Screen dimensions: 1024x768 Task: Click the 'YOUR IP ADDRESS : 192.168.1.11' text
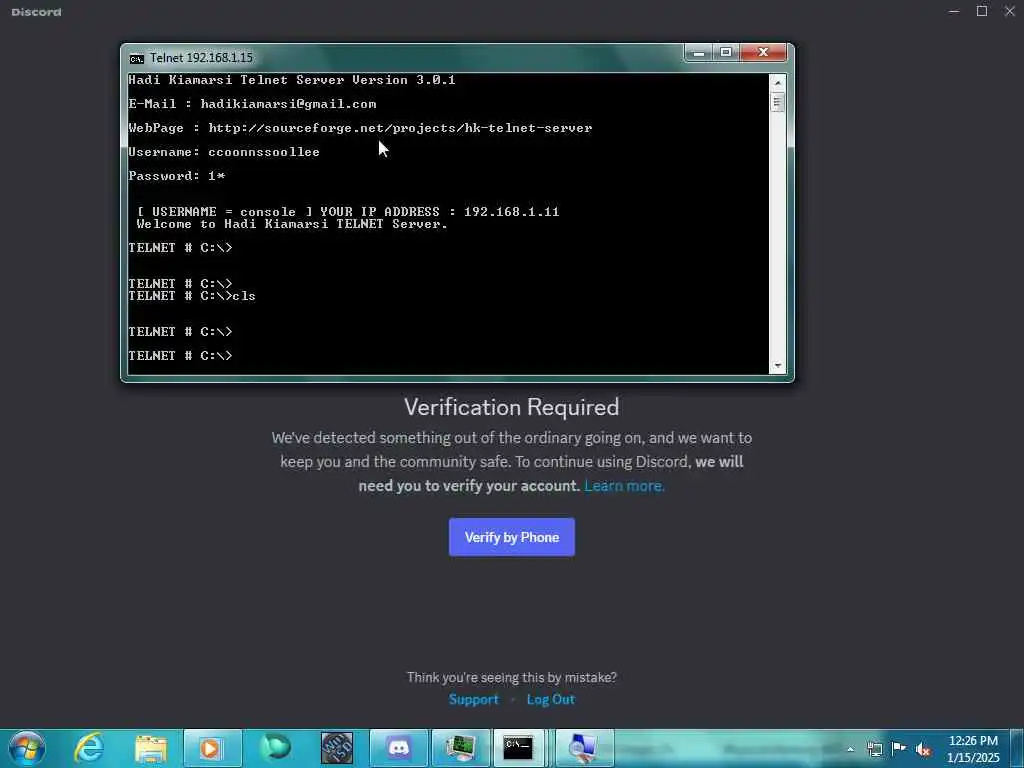point(440,212)
